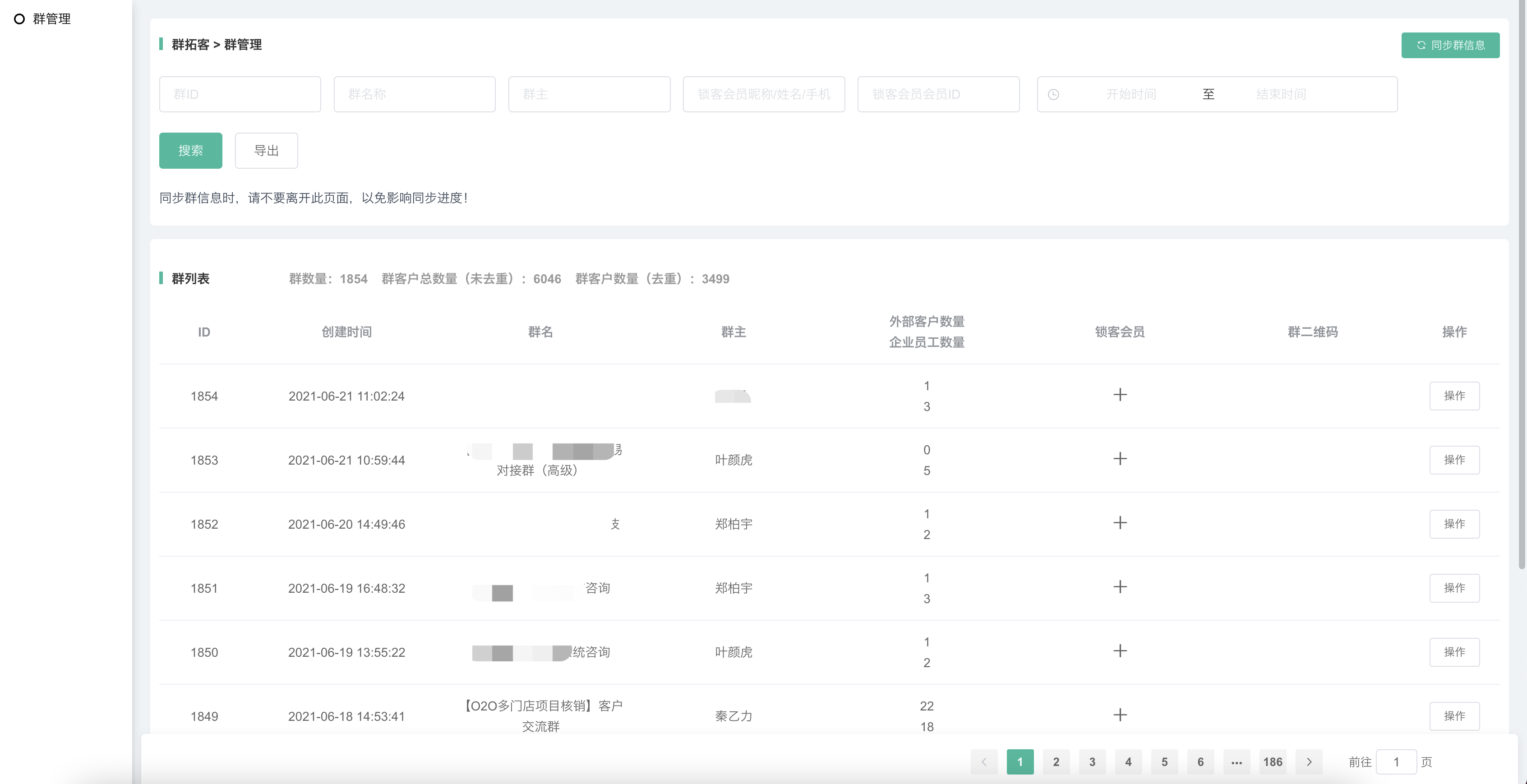
Task: Jump to last page 186
Action: tap(1273, 762)
